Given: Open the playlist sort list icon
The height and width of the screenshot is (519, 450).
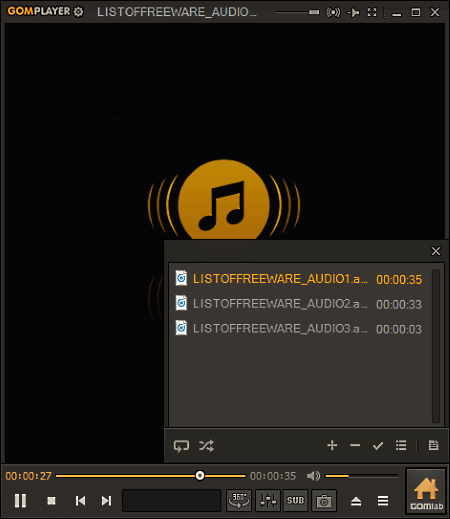Looking at the screenshot, I should 401,445.
